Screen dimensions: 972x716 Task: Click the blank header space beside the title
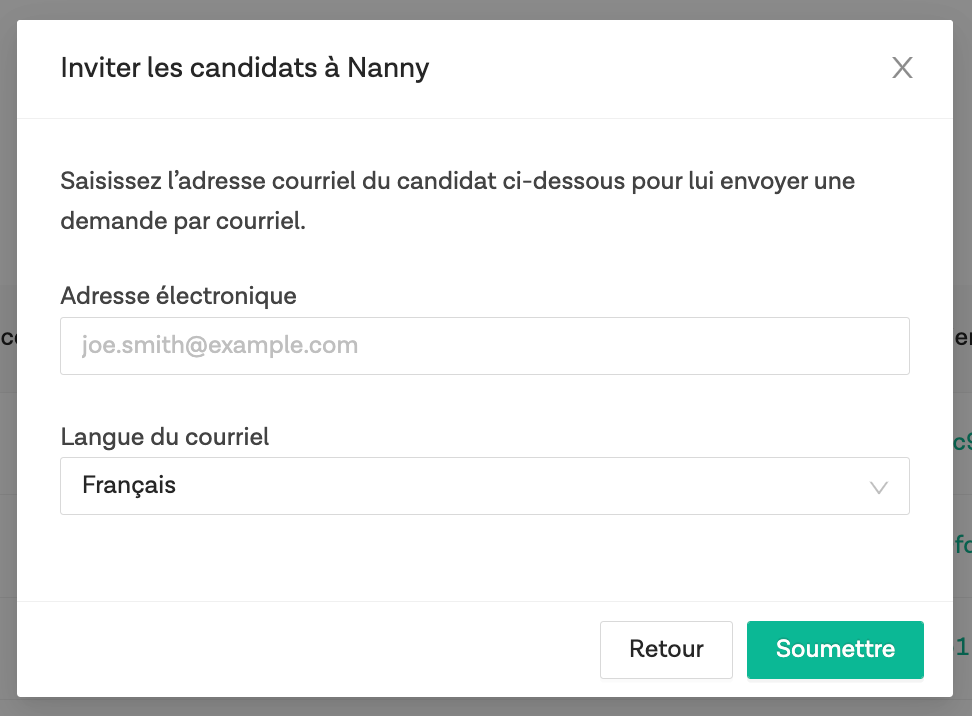(x=650, y=68)
